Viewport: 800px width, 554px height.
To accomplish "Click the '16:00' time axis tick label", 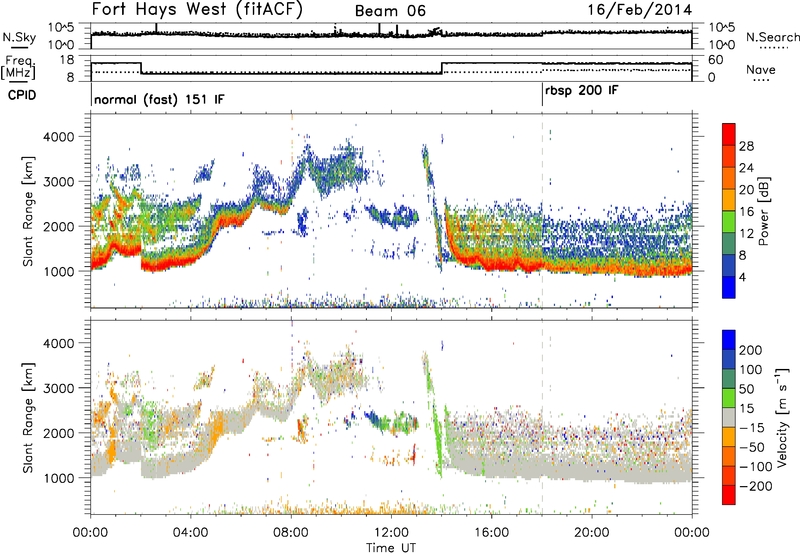I will 491,533.
